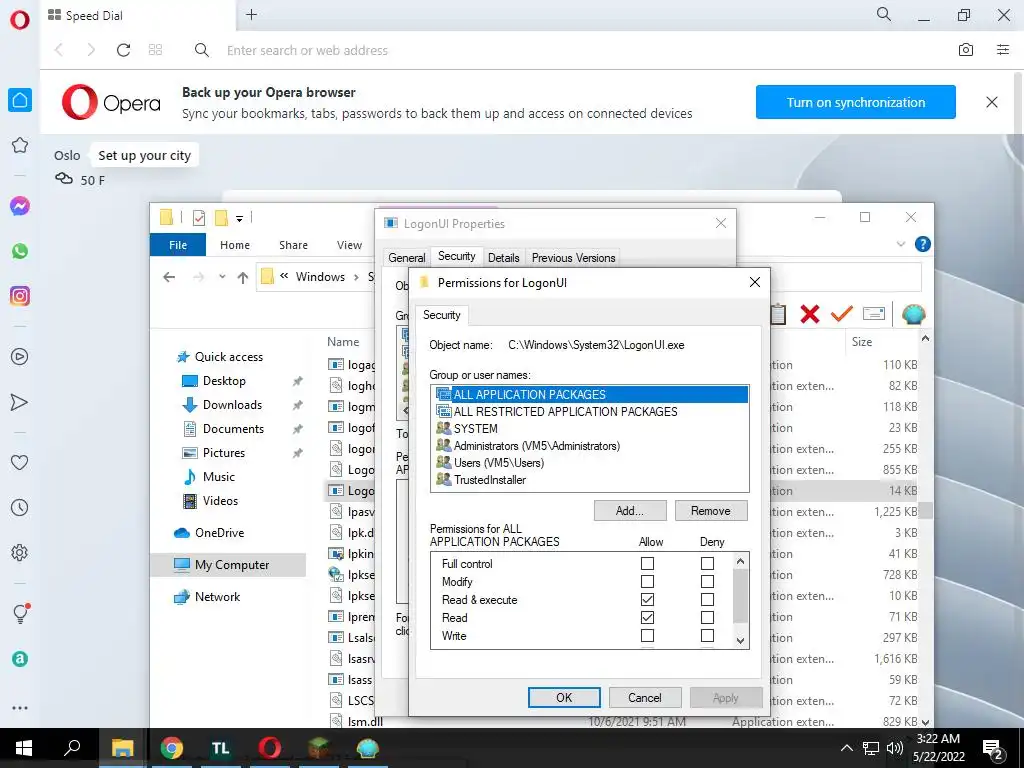Check Allow for Modify

647,581
